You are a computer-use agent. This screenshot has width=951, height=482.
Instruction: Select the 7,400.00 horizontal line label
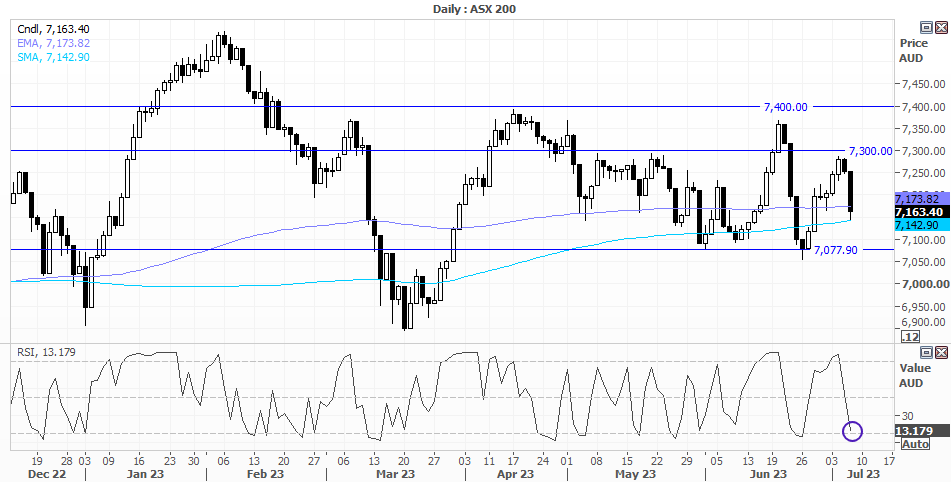pos(785,107)
